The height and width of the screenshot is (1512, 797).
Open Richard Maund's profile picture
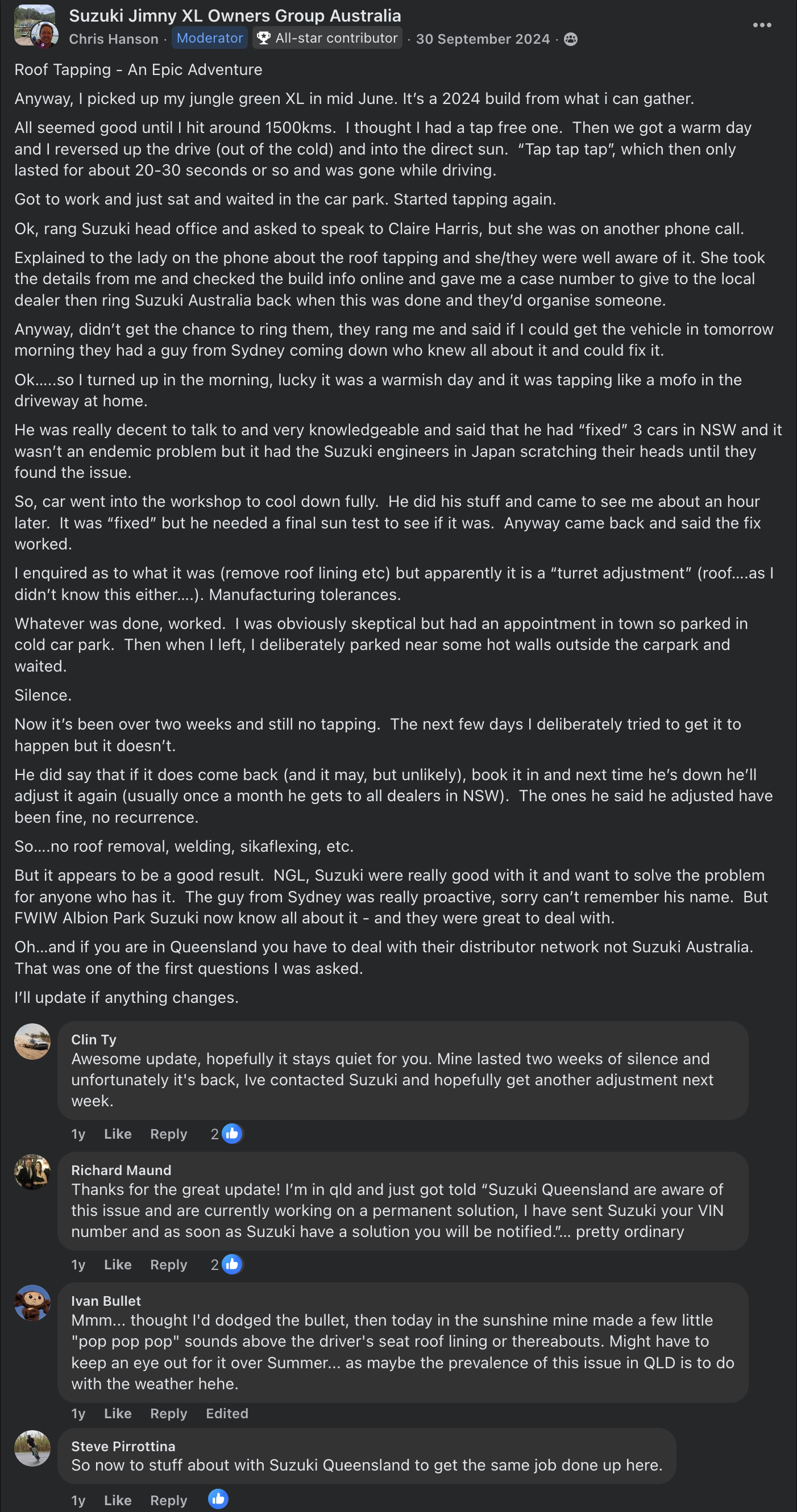(32, 1172)
